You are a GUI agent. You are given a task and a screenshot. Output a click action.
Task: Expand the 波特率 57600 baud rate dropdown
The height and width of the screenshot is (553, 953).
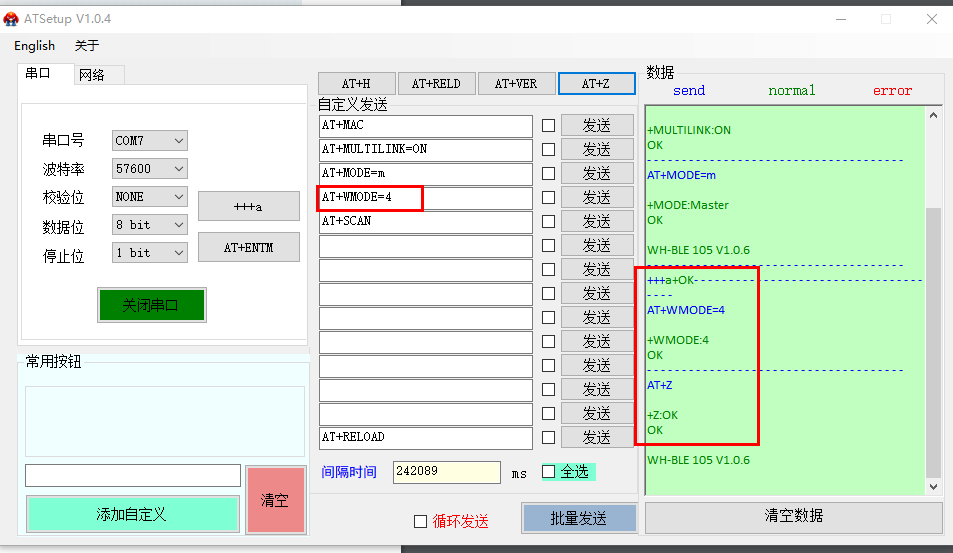point(149,169)
